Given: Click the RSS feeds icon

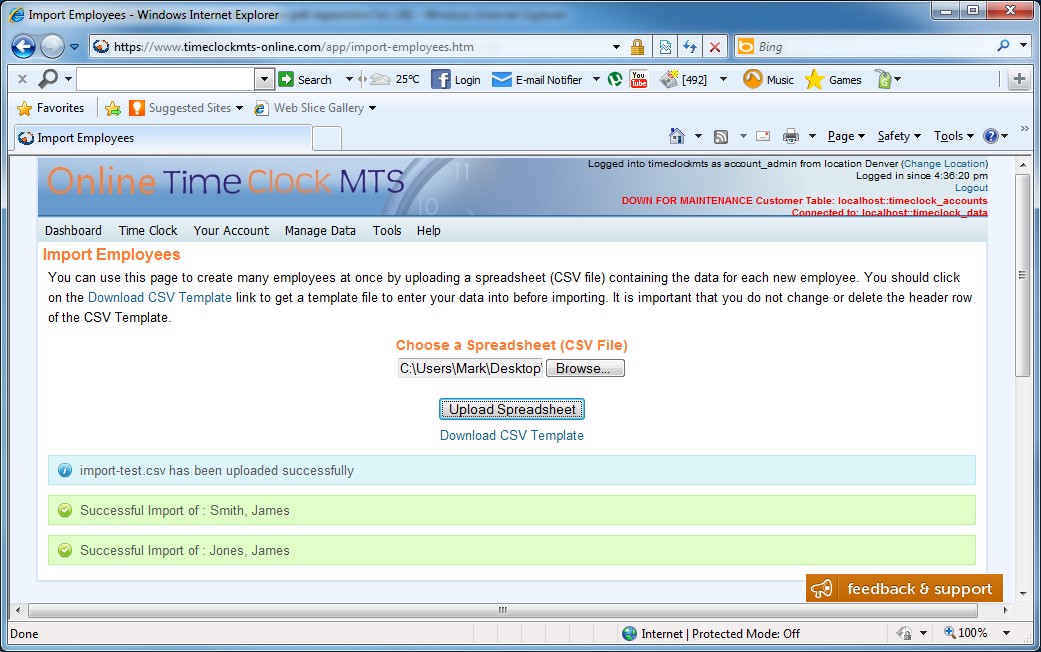Looking at the screenshot, I should click(x=721, y=136).
